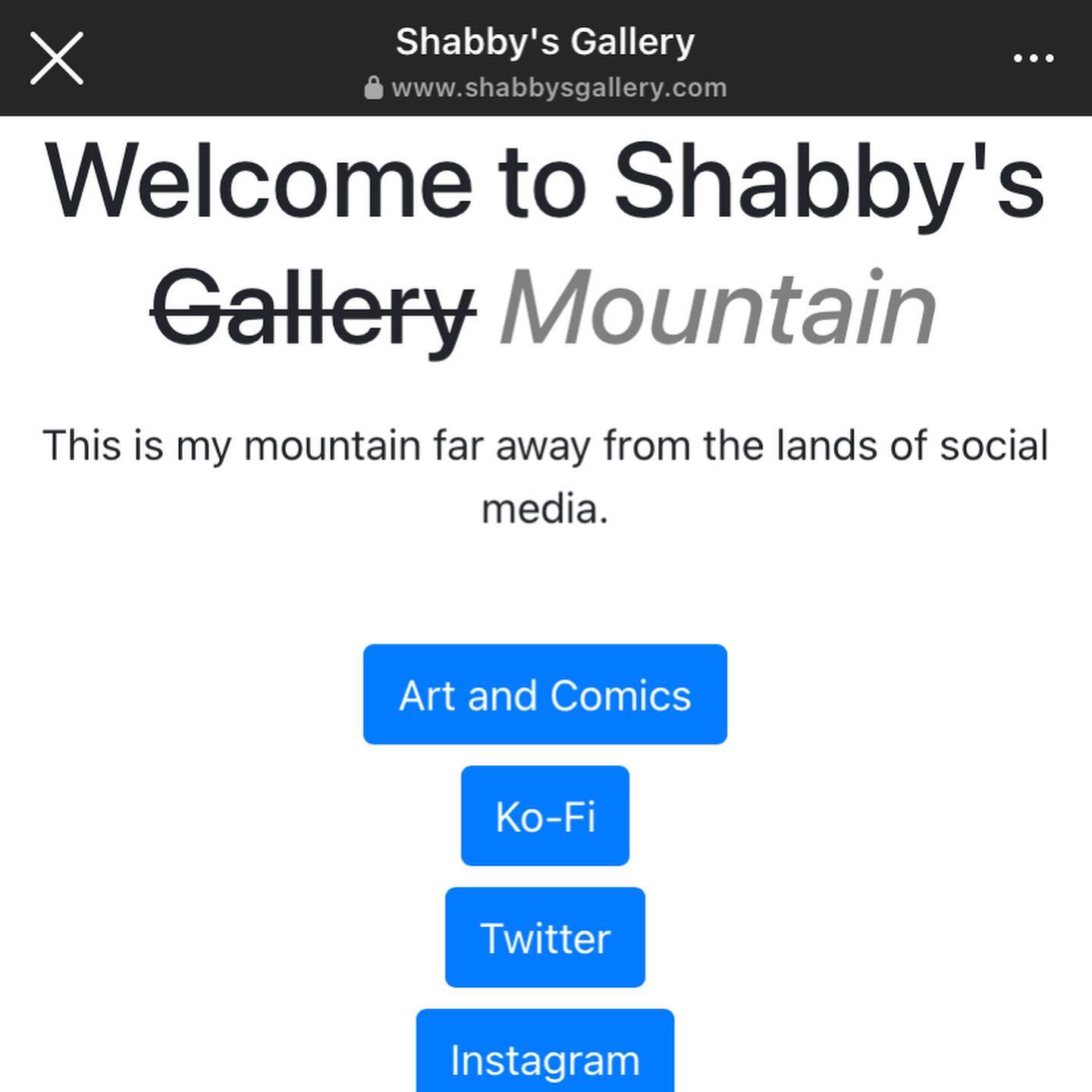Click Shabby's in the large heading
The width and height of the screenshot is (1092, 1092).
[829, 182]
